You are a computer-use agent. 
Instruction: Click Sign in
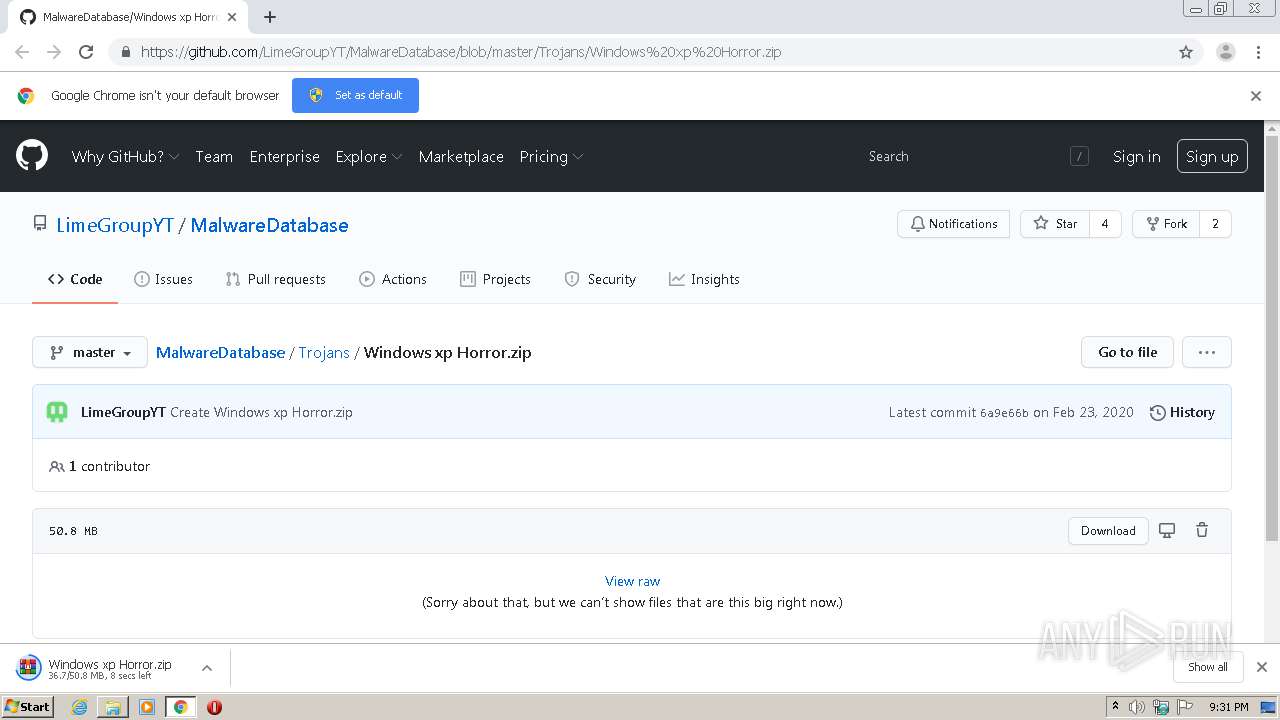(1137, 156)
